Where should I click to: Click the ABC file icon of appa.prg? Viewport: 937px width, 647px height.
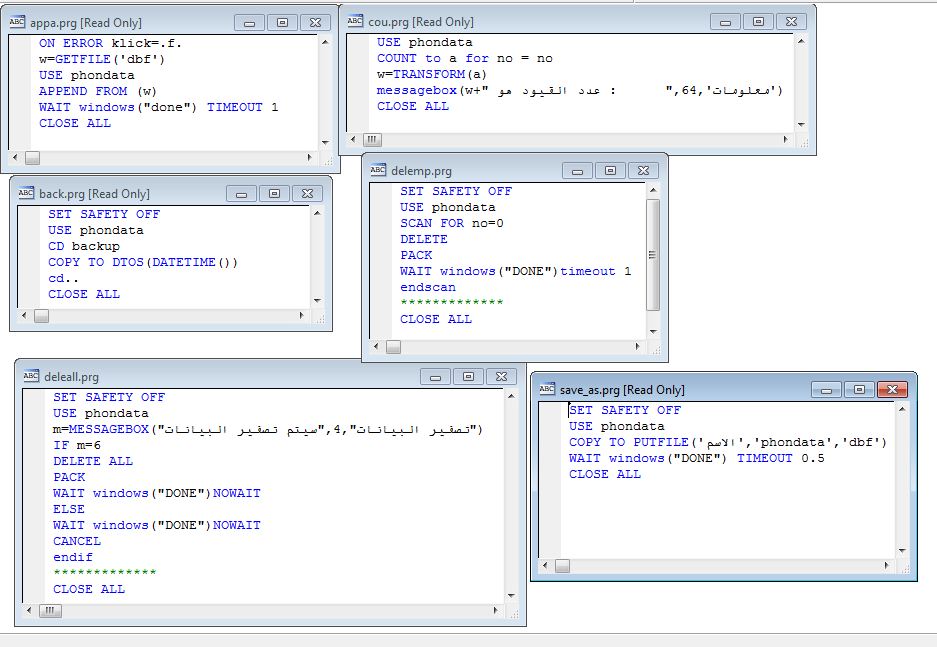[17, 22]
